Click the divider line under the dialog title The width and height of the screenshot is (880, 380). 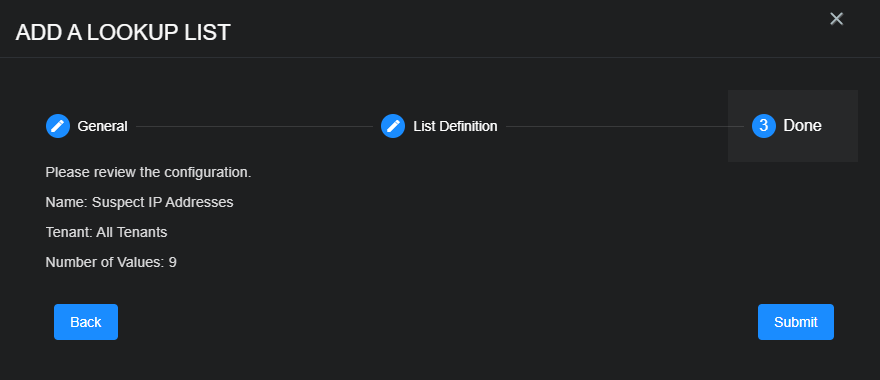(x=440, y=57)
